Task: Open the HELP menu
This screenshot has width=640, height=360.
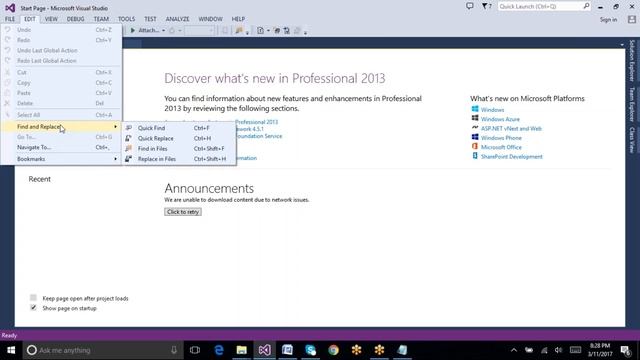Action: point(238,19)
